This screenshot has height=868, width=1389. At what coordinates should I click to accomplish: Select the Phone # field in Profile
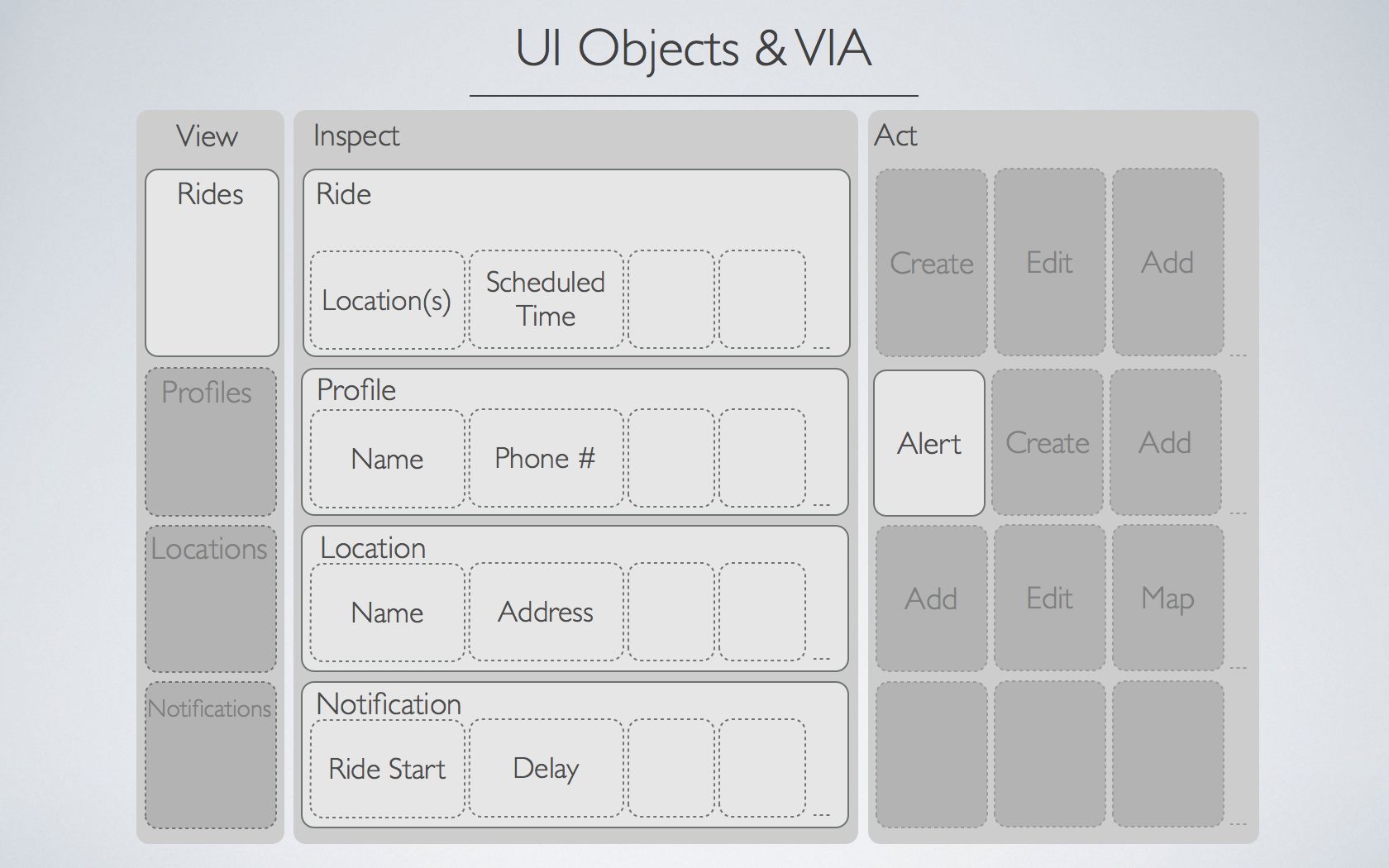(x=546, y=458)
